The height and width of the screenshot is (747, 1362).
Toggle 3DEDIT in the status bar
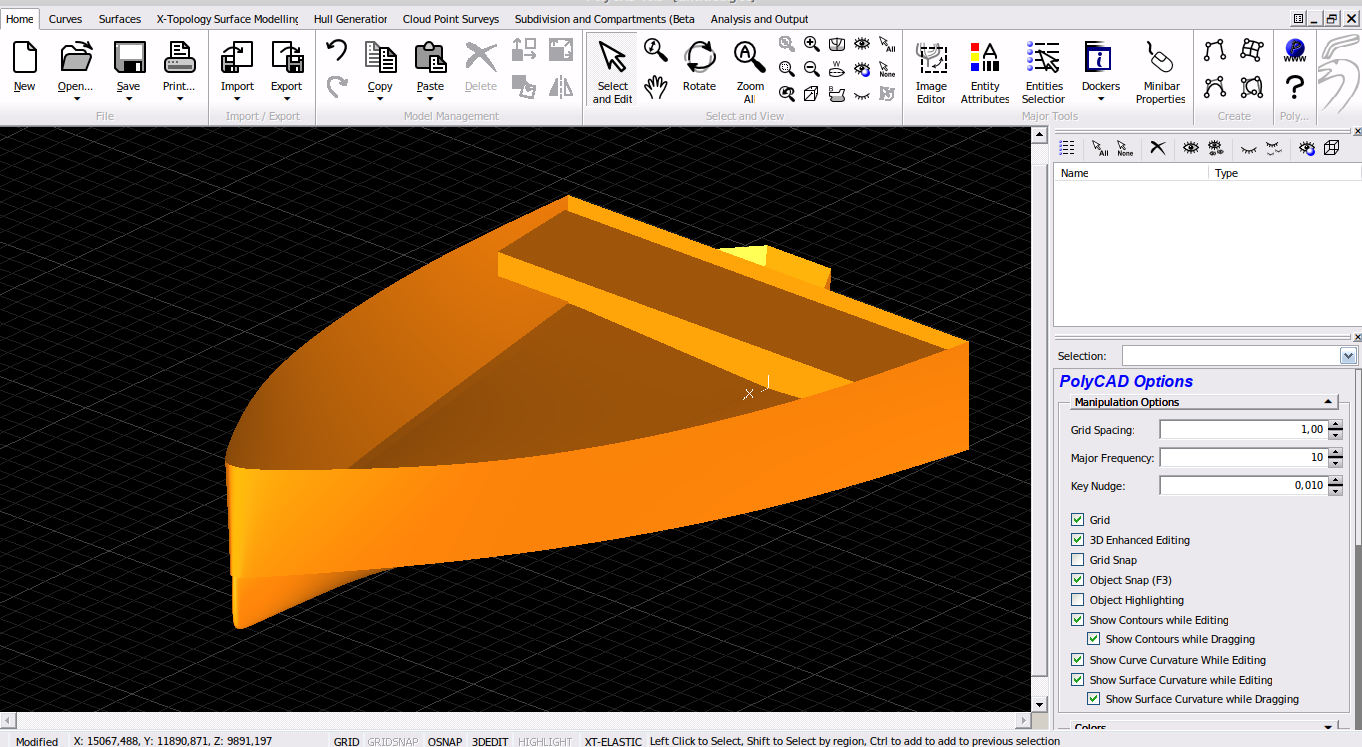(490, 742)
